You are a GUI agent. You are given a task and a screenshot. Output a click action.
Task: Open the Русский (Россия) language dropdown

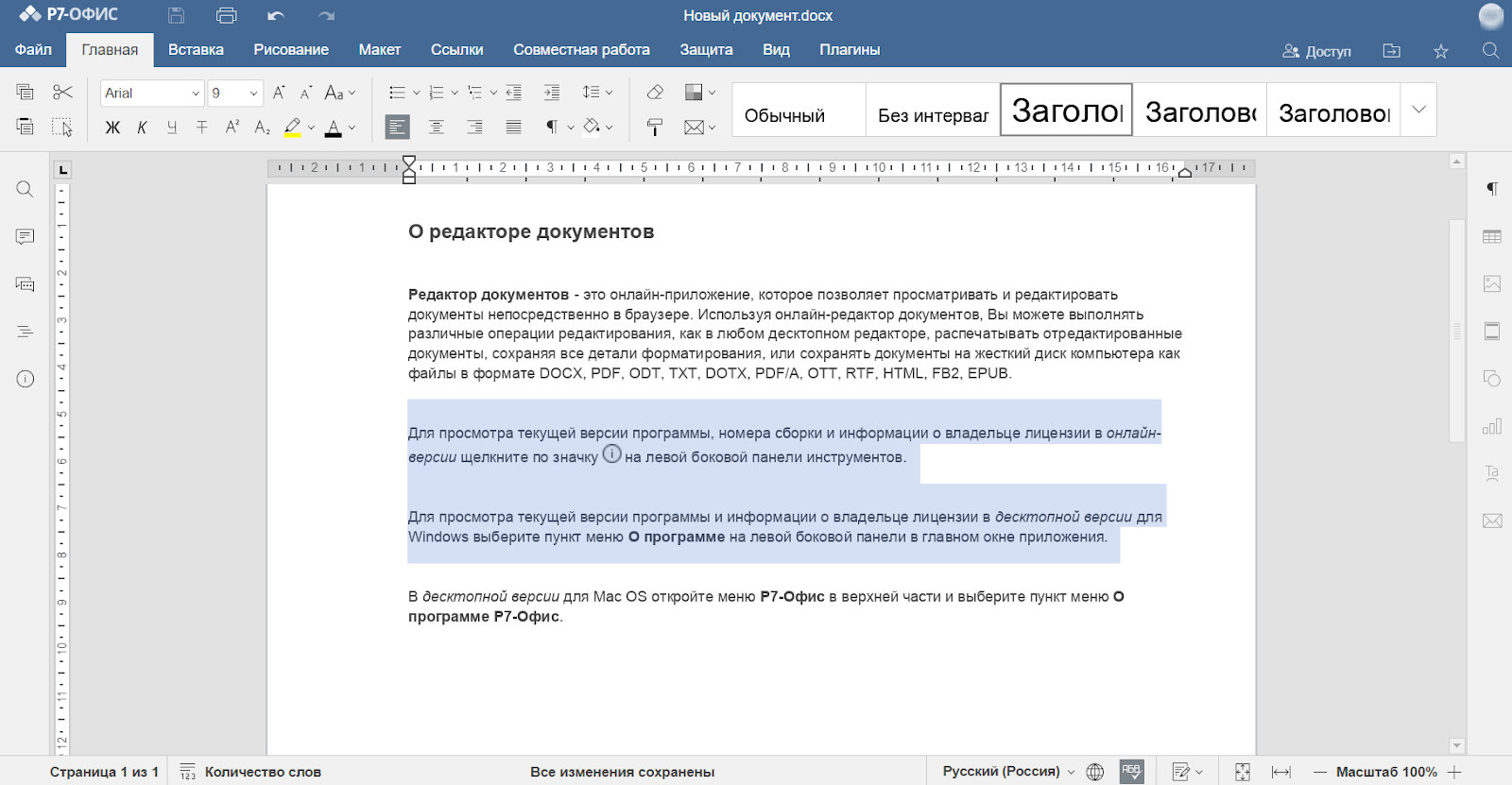pyautogui.click(x=1008, y=771)
